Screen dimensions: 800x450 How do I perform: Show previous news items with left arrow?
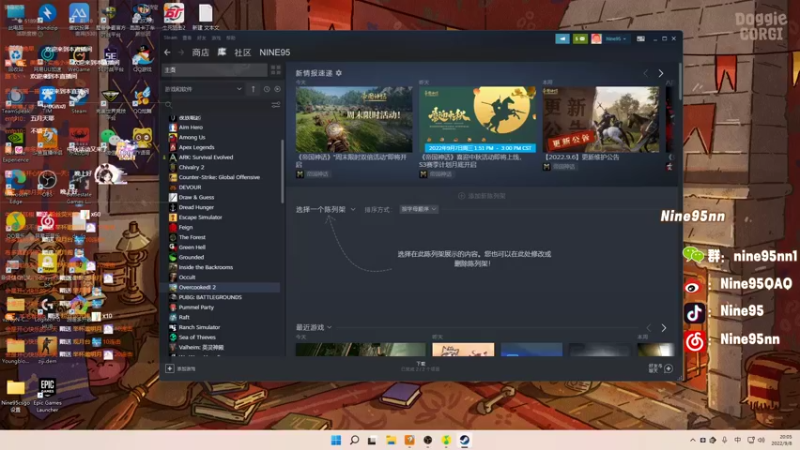point(646,73)
